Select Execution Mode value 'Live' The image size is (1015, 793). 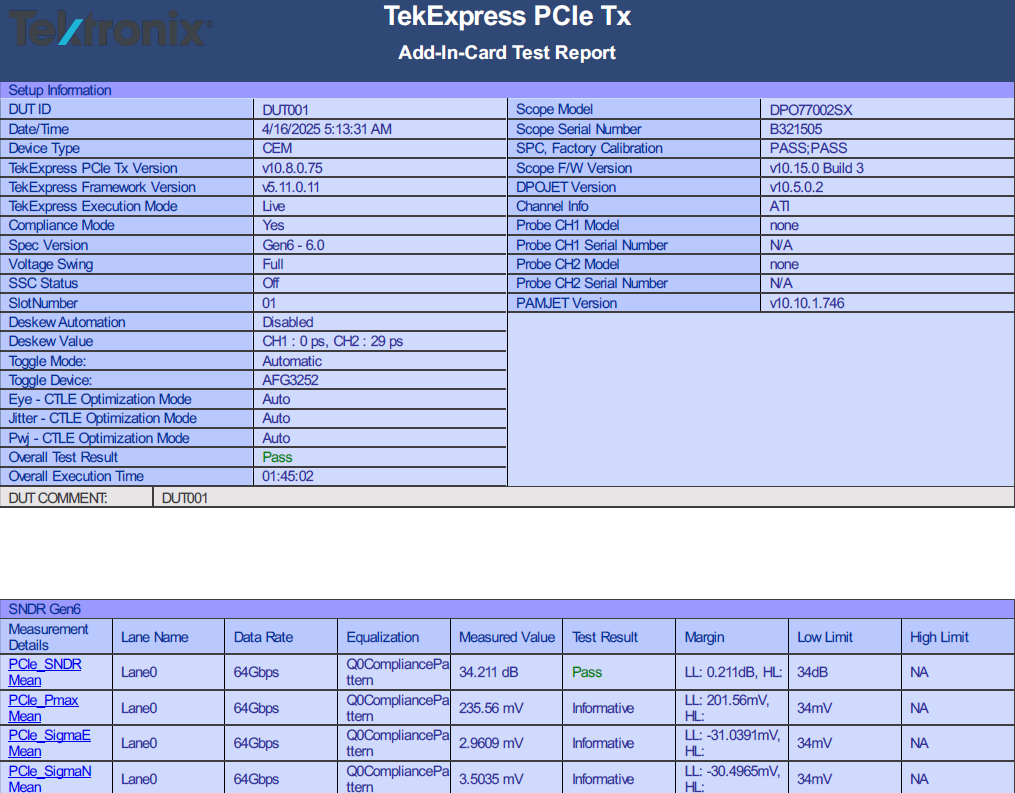(x=274, y=207)
